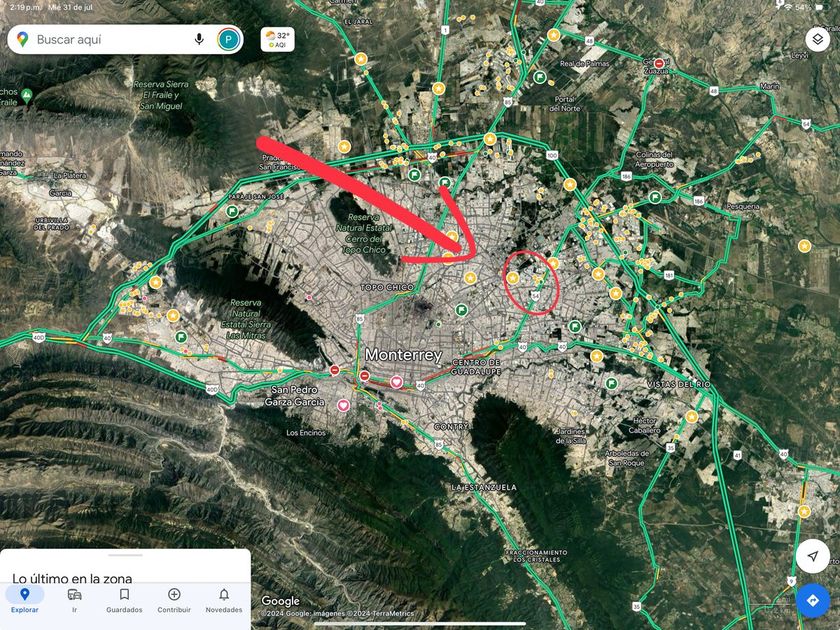Expand the Lo último en la zona panel handle

coord(125,556)
